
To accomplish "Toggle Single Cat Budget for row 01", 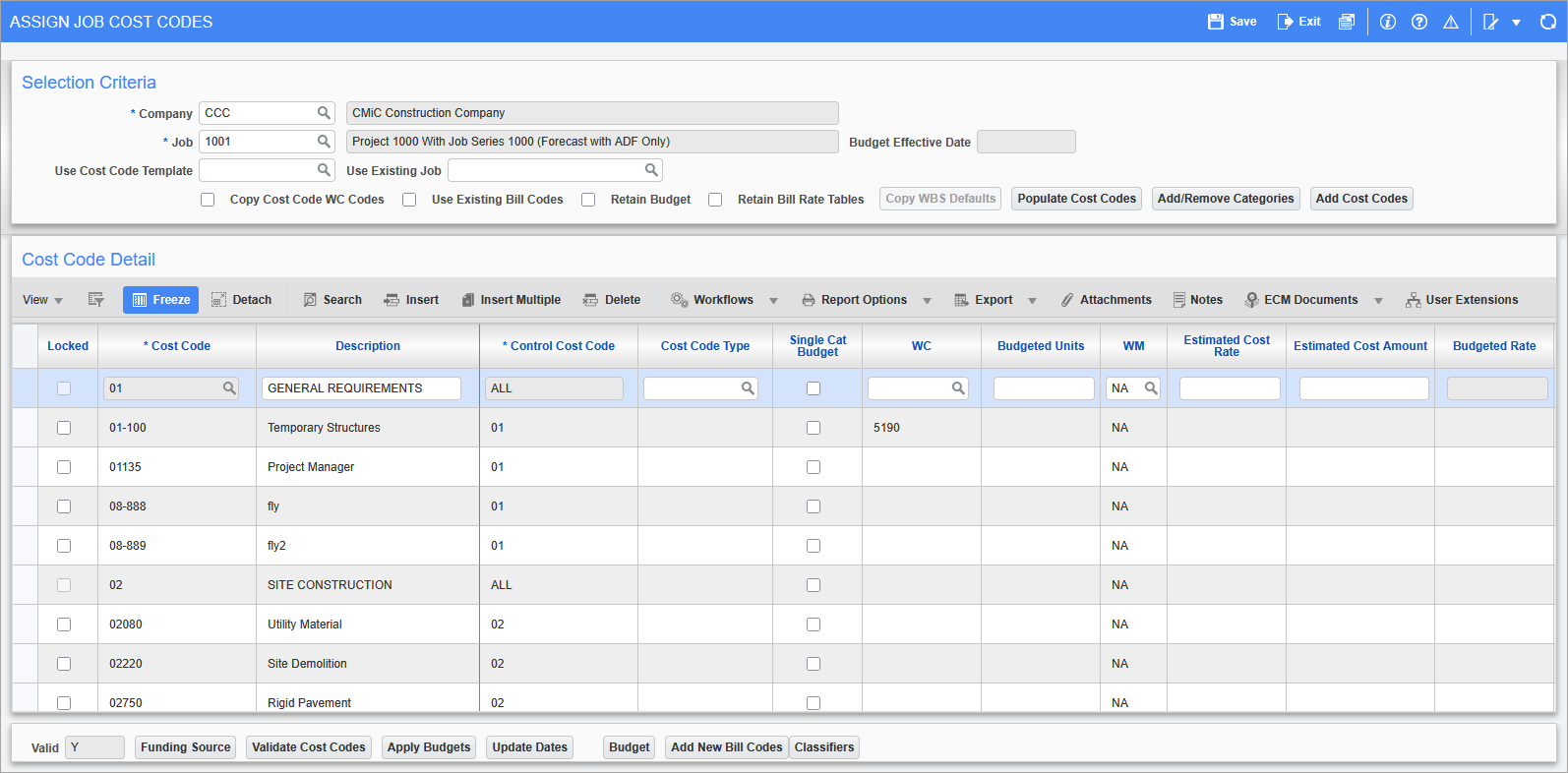I will pyautogui.click(x=814, y=388).
